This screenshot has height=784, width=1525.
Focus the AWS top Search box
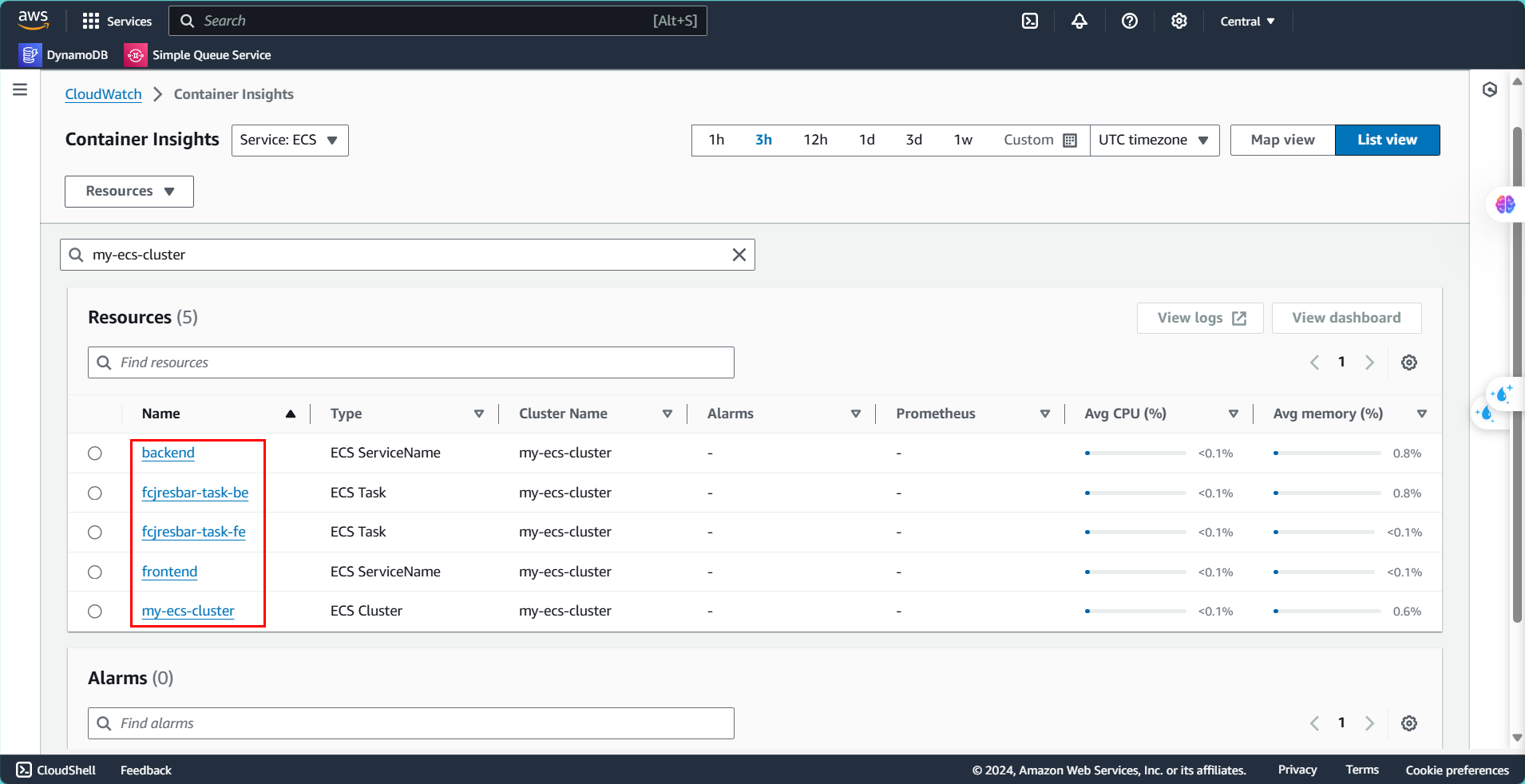click(x=438, y=21)
